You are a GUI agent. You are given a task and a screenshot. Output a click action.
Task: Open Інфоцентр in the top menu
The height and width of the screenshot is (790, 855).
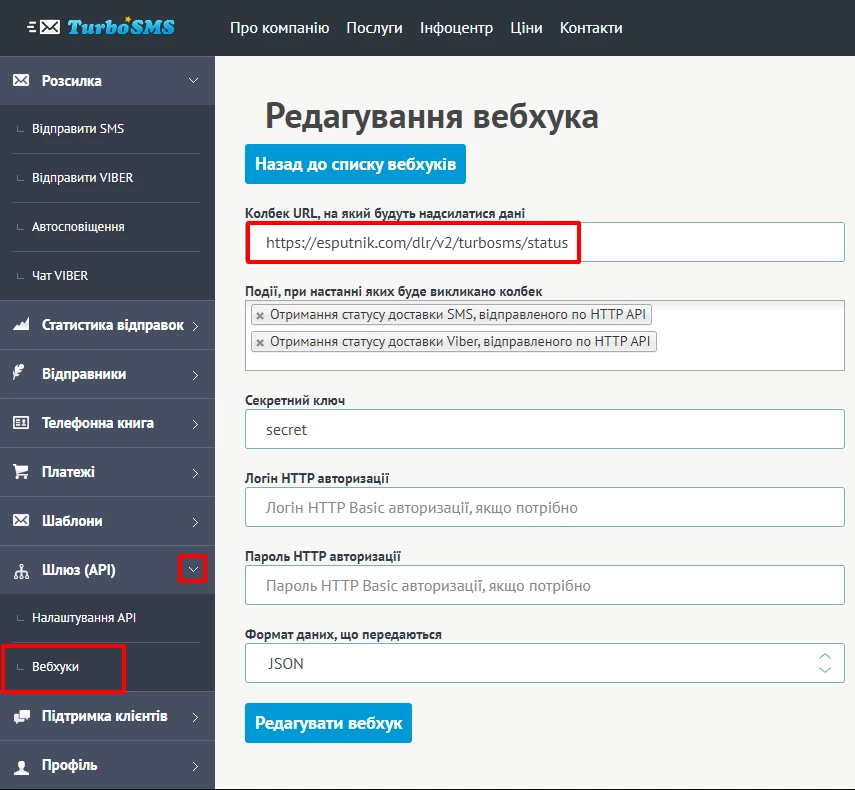456,28
